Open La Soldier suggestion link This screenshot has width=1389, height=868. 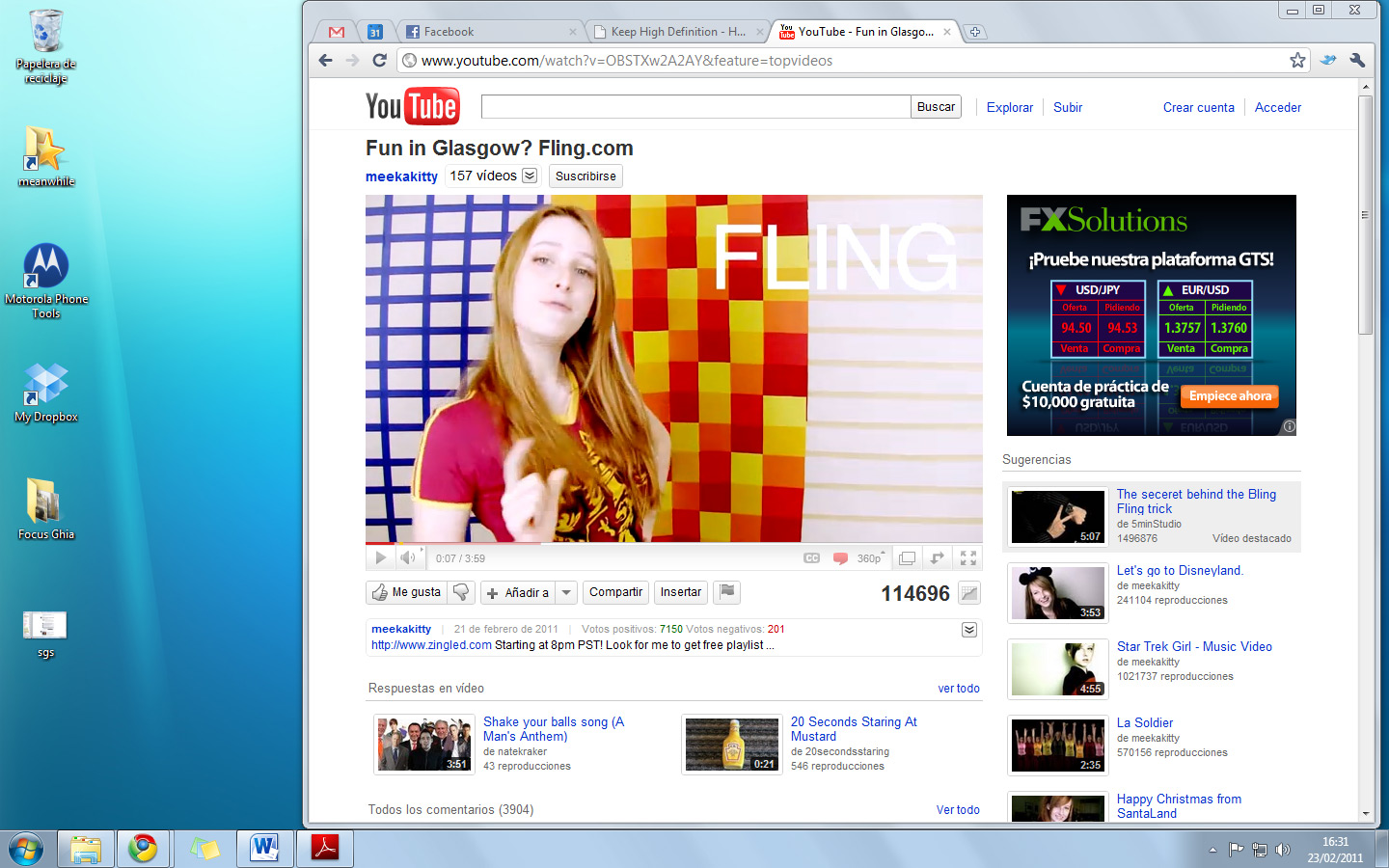(x=1145, y=723)
